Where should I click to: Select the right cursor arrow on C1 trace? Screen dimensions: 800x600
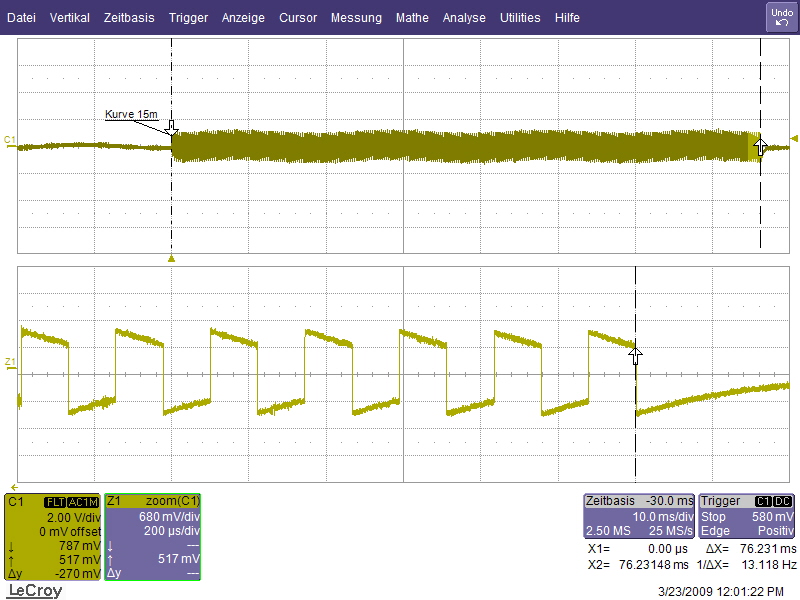point(760,147)
